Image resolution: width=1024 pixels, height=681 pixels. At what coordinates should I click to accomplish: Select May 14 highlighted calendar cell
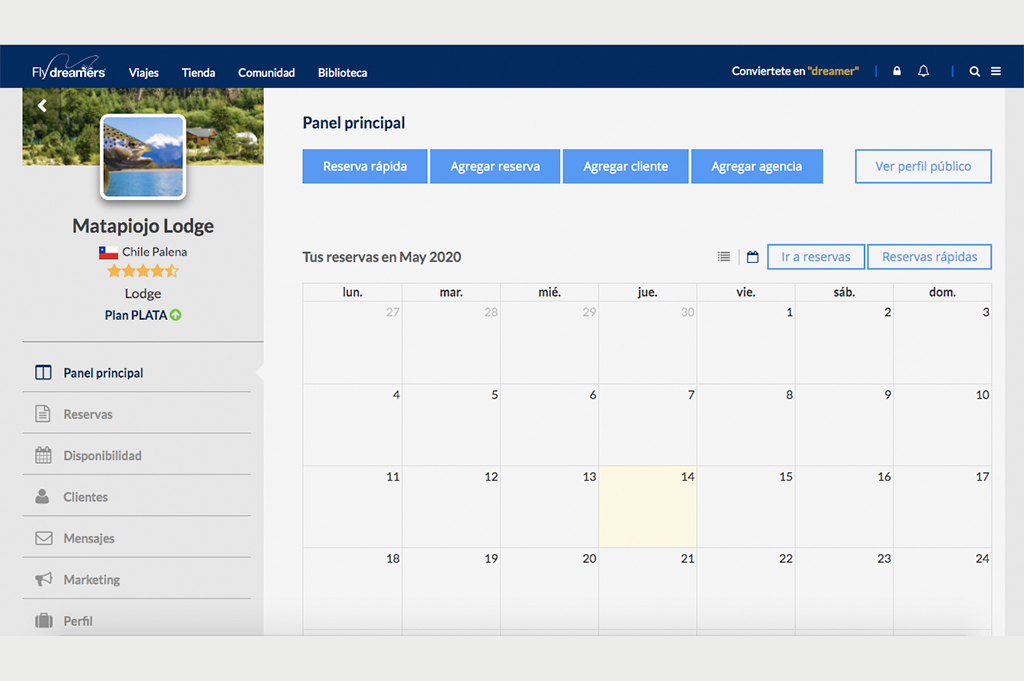click(x=647, y=506)
